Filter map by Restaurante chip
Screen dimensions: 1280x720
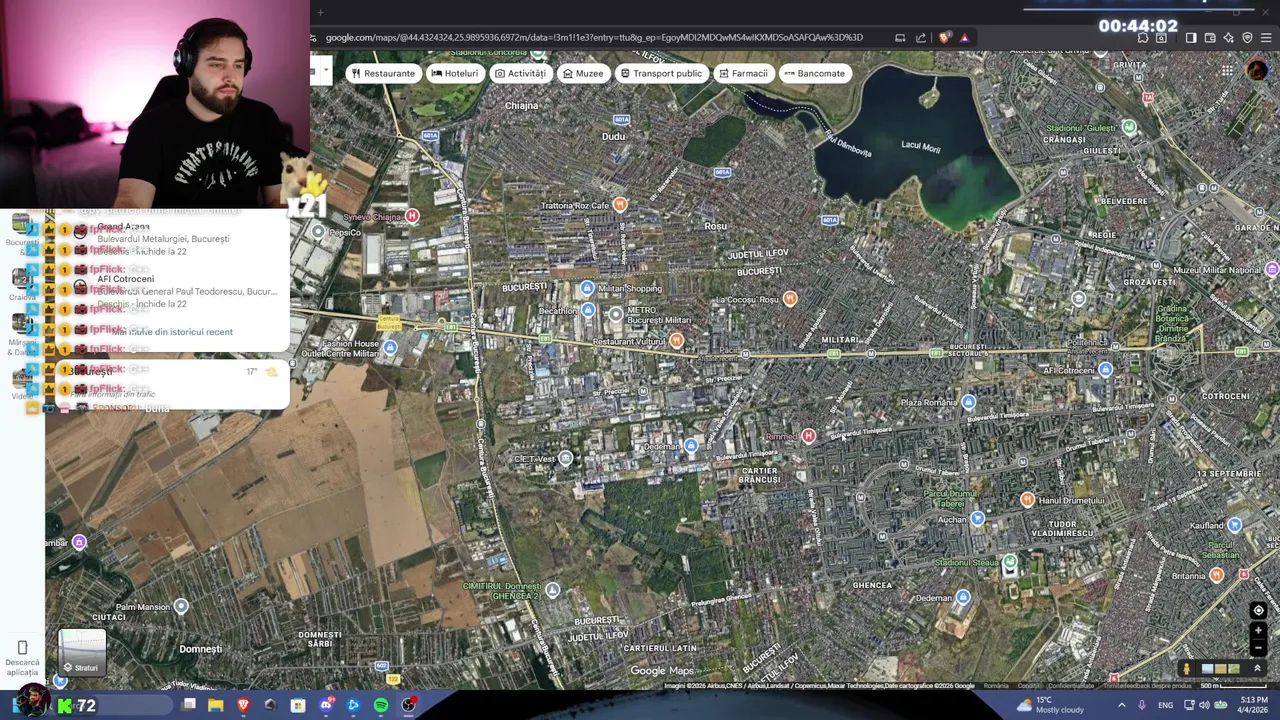point(383,73)
